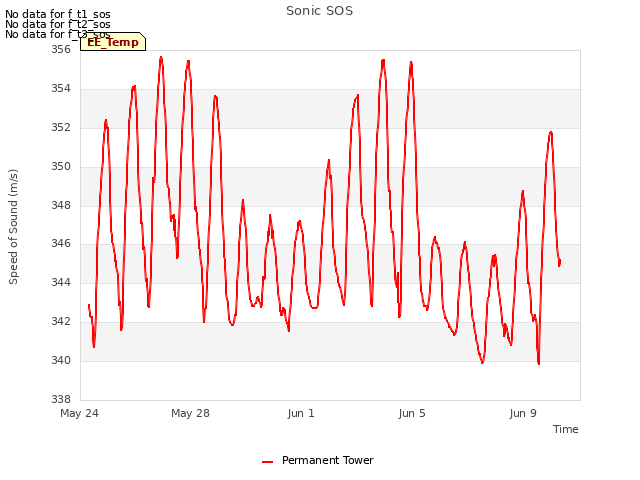Click the '342' y-axis tick label
Screen dimensions: 640x480
[x=61, y=321]
